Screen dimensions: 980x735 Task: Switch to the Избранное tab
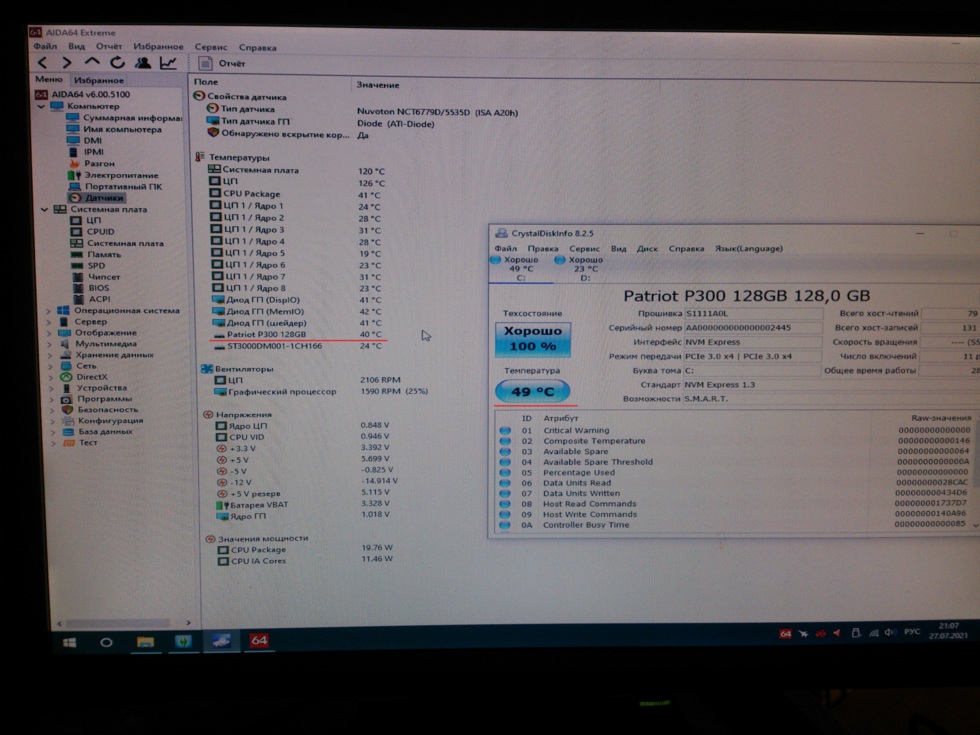click(99, 80)
